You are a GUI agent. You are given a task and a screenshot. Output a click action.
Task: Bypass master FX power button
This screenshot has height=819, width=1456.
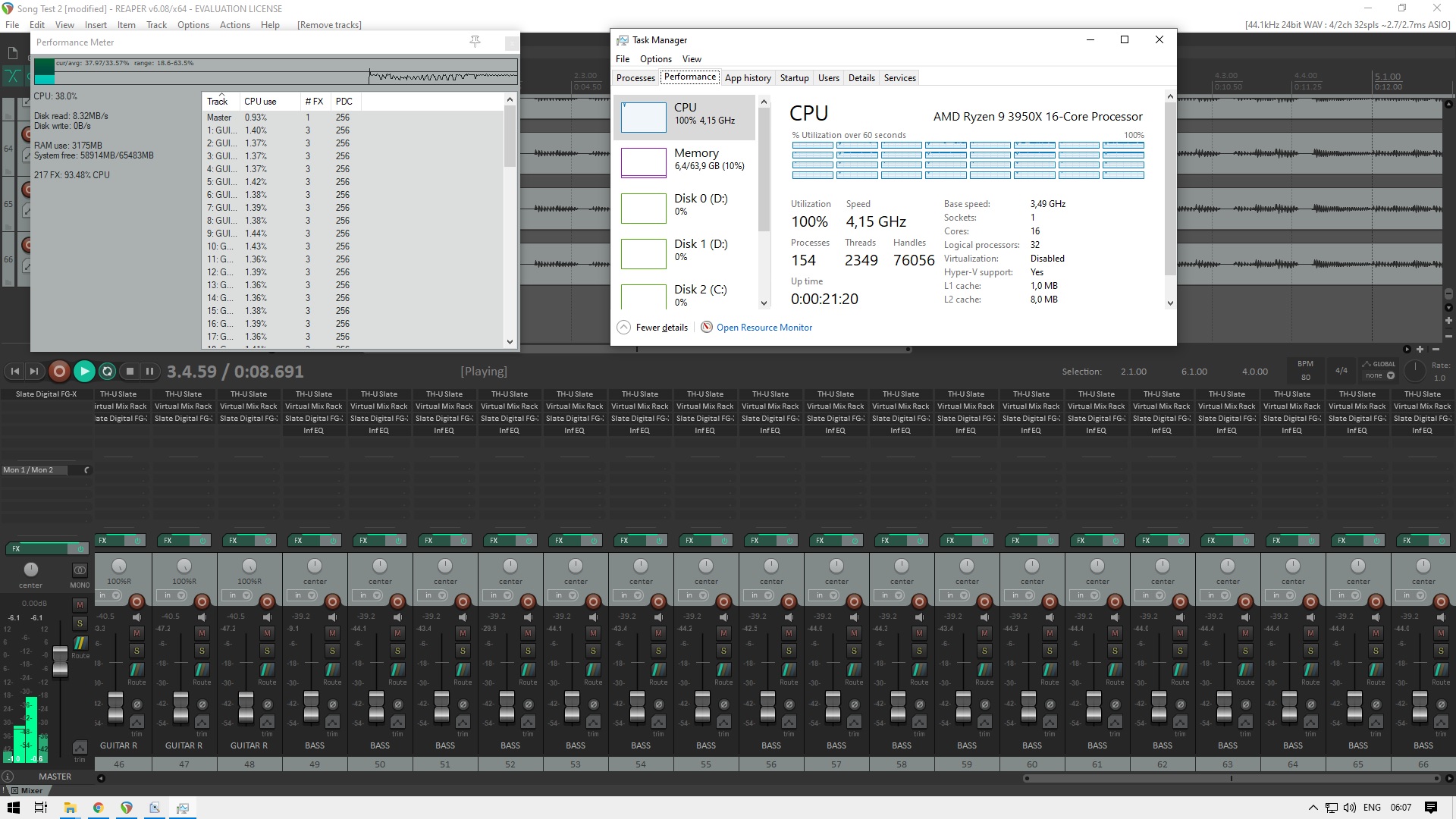click(x=80, y=548)
